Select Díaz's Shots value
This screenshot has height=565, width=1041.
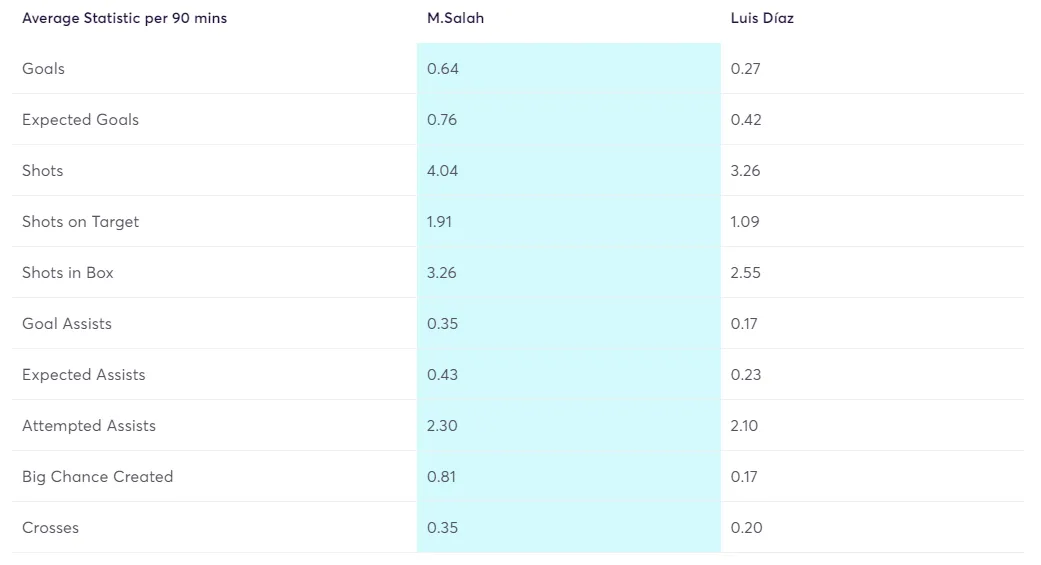(x=746, y=171)
